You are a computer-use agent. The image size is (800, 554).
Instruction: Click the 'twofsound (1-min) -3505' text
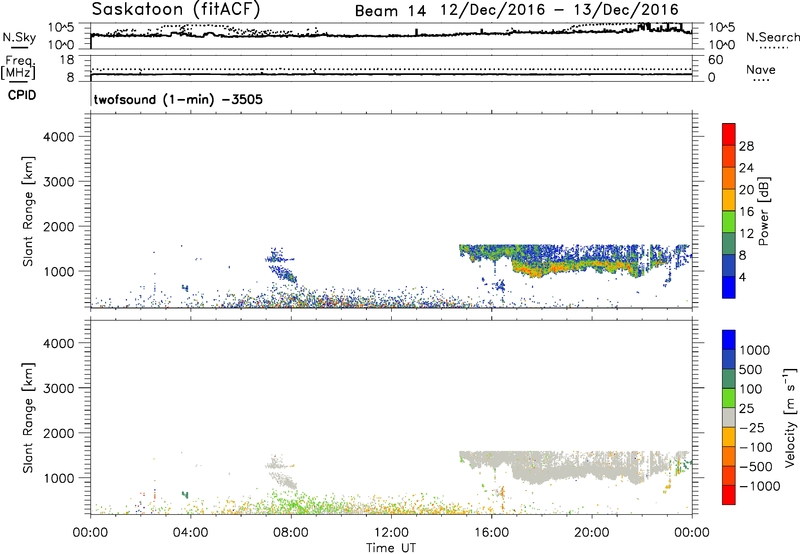pos(178,99)
